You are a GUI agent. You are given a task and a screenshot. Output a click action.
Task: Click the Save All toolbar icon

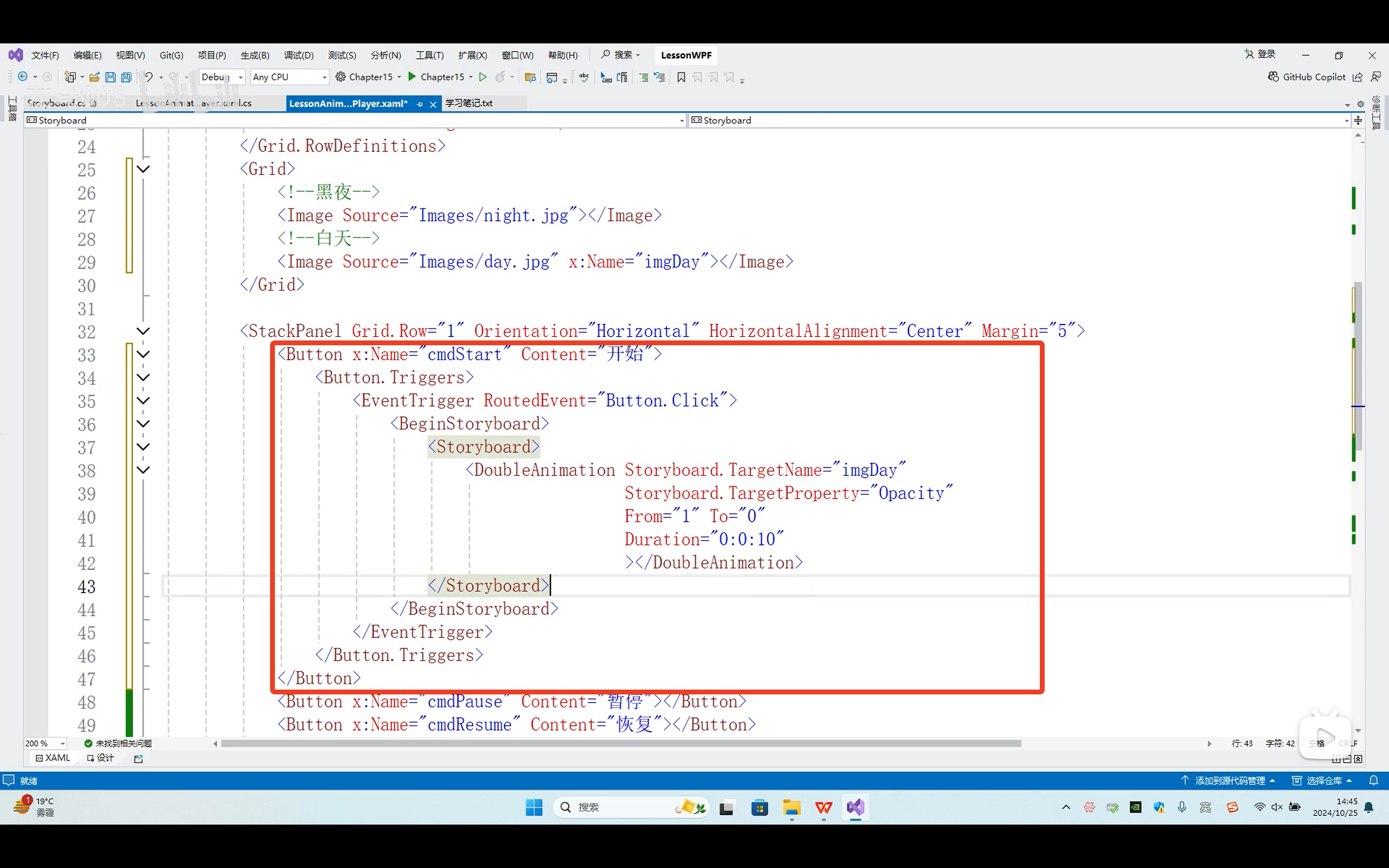point(126,77)
